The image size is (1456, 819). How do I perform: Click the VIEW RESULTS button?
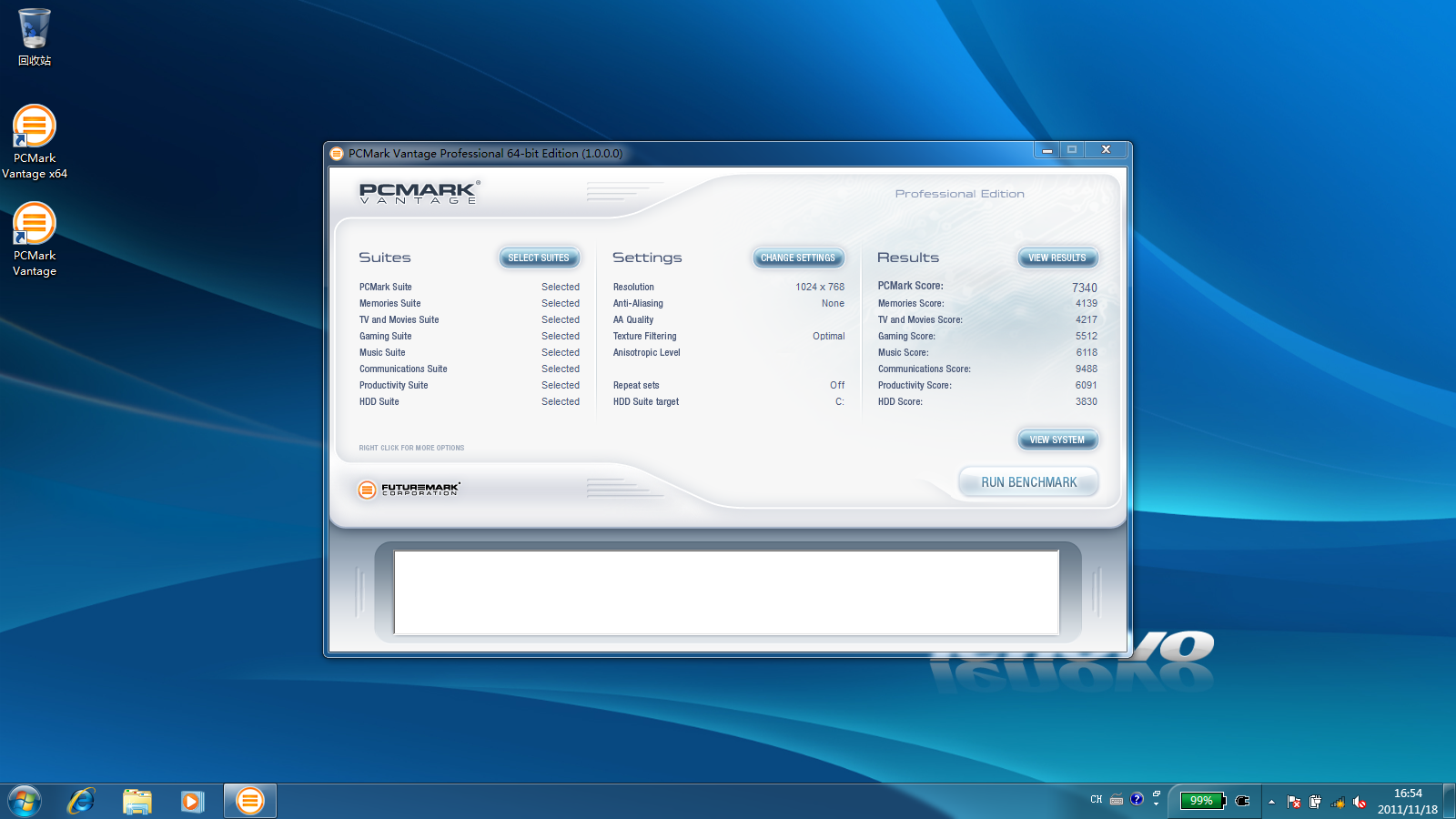click(1057, 258)
